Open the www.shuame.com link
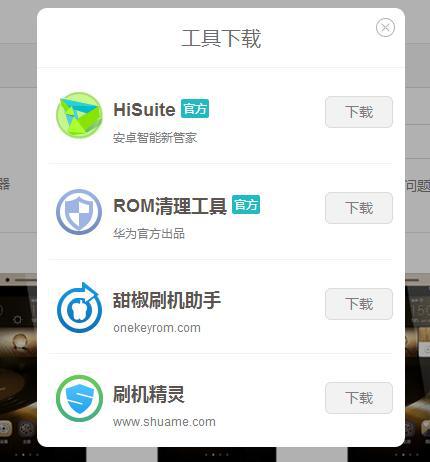The width and height of the screenshot is (430, 462). click(164, 422)
